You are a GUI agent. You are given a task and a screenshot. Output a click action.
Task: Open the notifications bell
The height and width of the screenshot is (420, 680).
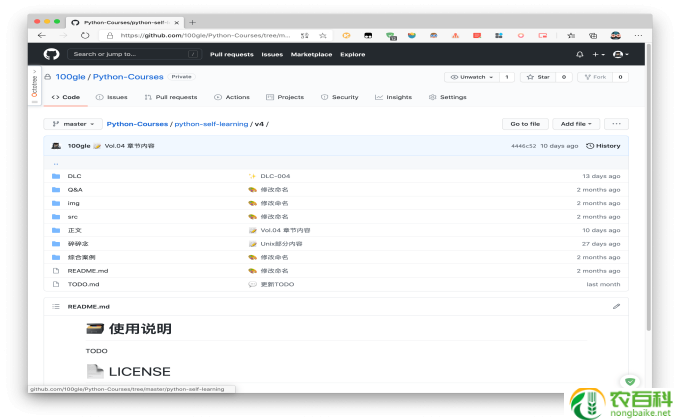click(580, 54)
